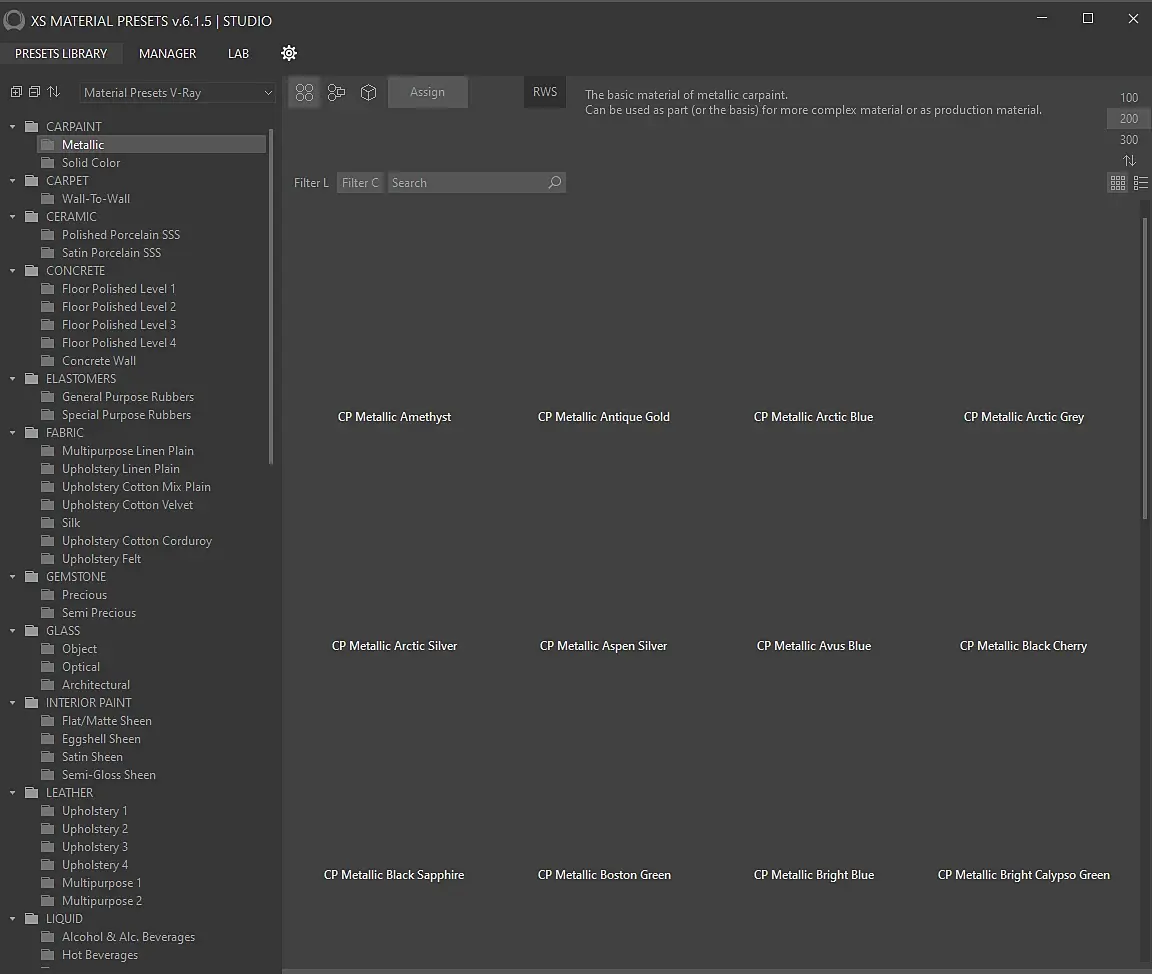This screenshot has height=974, width=1152.
Task: Click the magnifier icon in Search field
Action: [555, 183]
